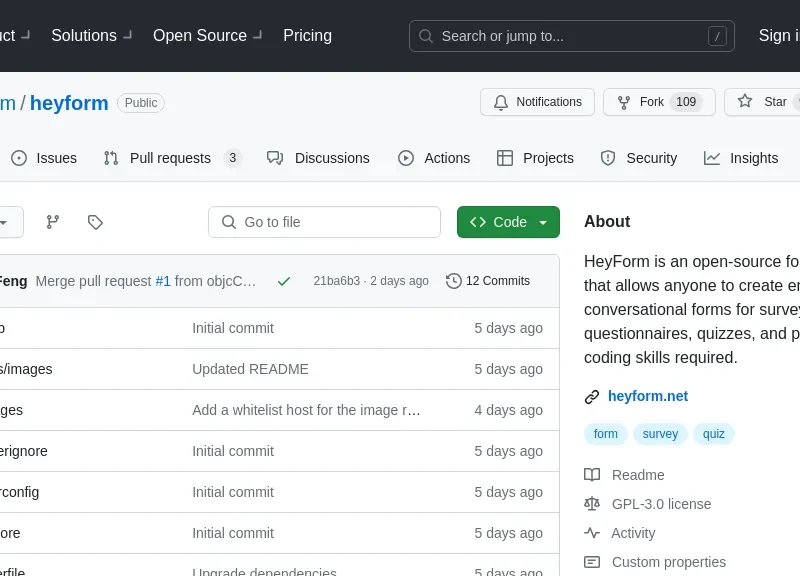
Task: Click the fork count 109
Action: click(x=686, y=102)
